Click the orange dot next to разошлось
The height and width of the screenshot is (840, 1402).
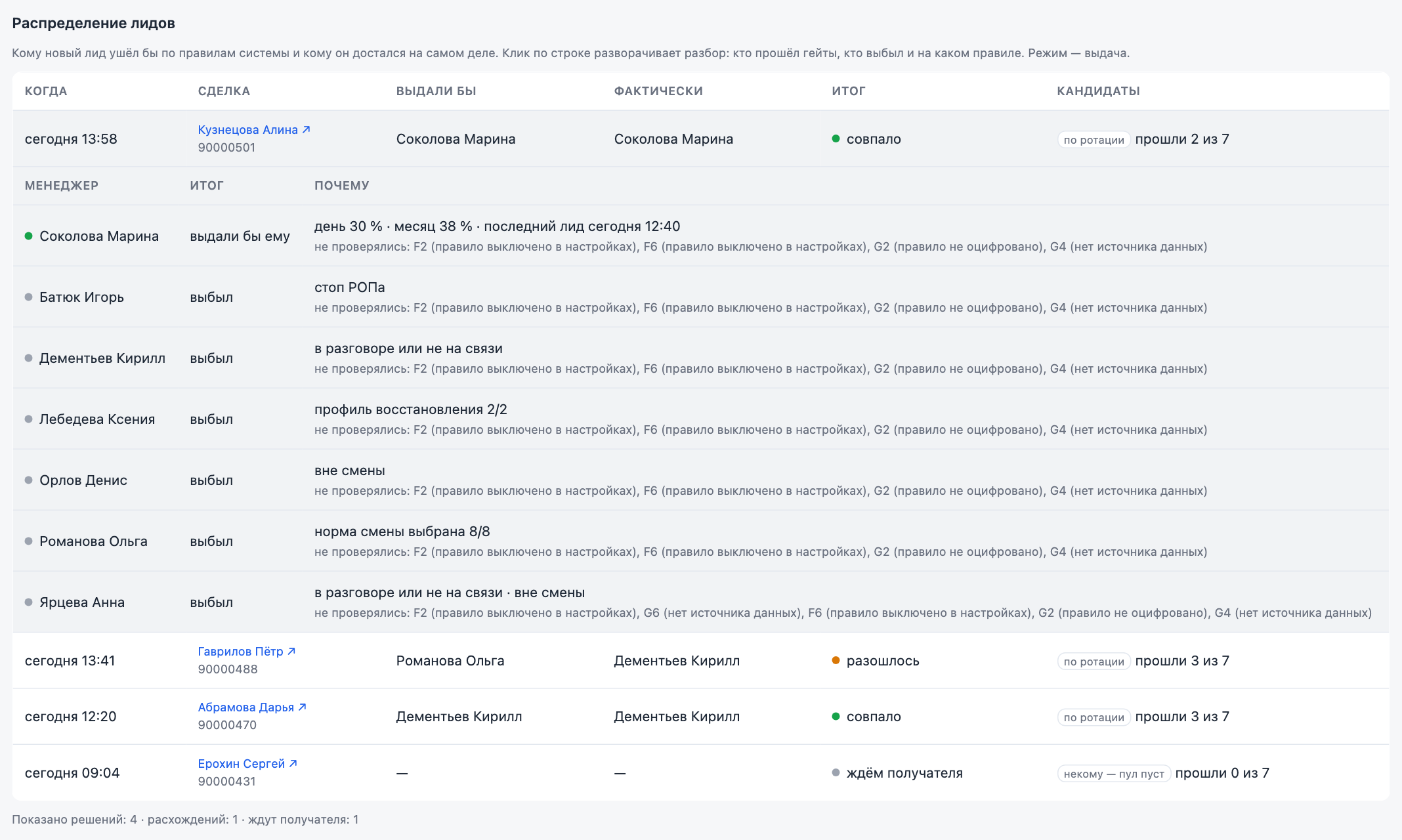click(836, 661)
